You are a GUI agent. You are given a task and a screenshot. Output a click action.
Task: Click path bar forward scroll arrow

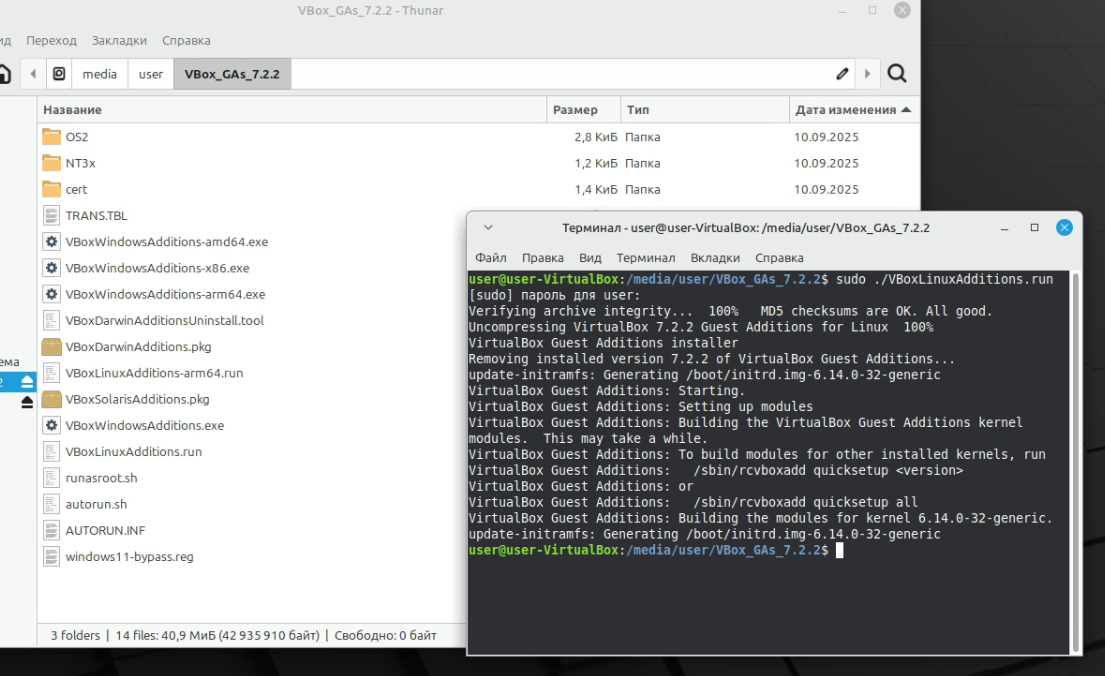tap(867, 74)
